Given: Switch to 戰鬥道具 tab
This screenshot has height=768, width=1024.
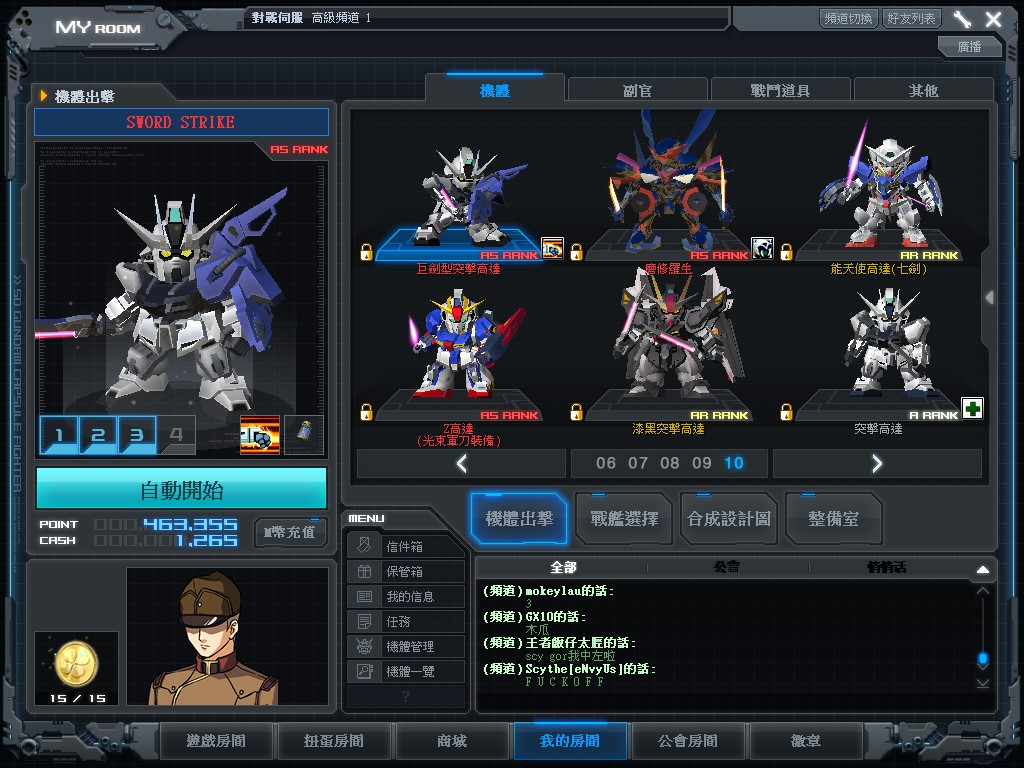Looking at the screenshot, I should [780, 90].
